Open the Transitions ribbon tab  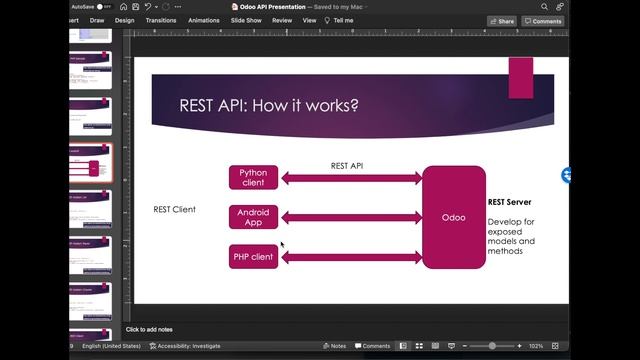click(x=161, y=20)
